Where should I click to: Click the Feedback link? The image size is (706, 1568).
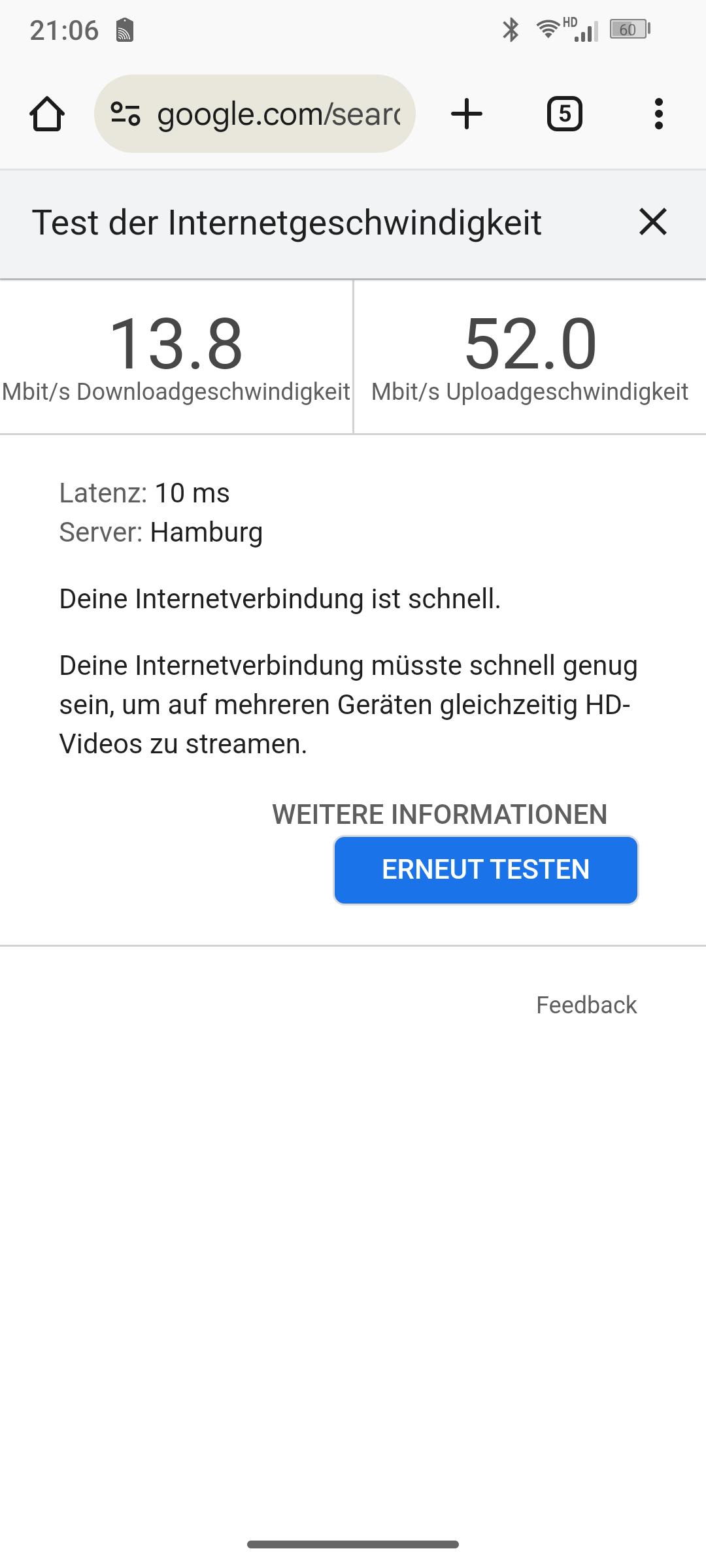[x=586, y=1005]
